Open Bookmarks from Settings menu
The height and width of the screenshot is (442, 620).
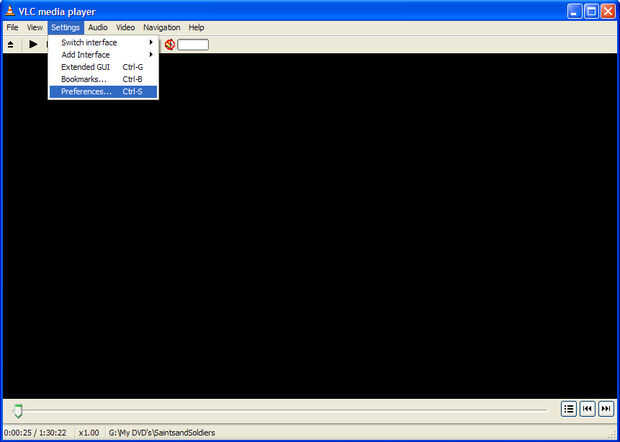(x=103, y=79)
